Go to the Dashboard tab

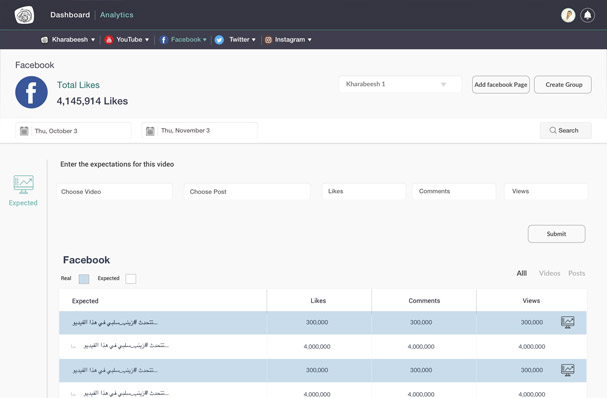(70, 15)
